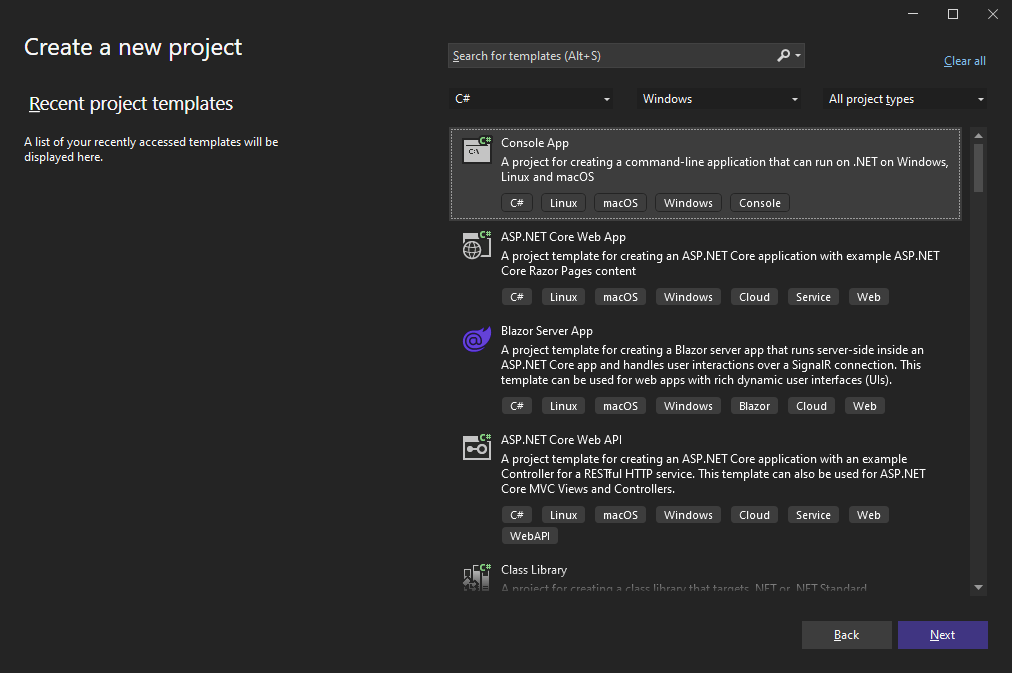Click the Blazor Server App description text
Screen dimensions: 1012x673
(x=712, y=365)
